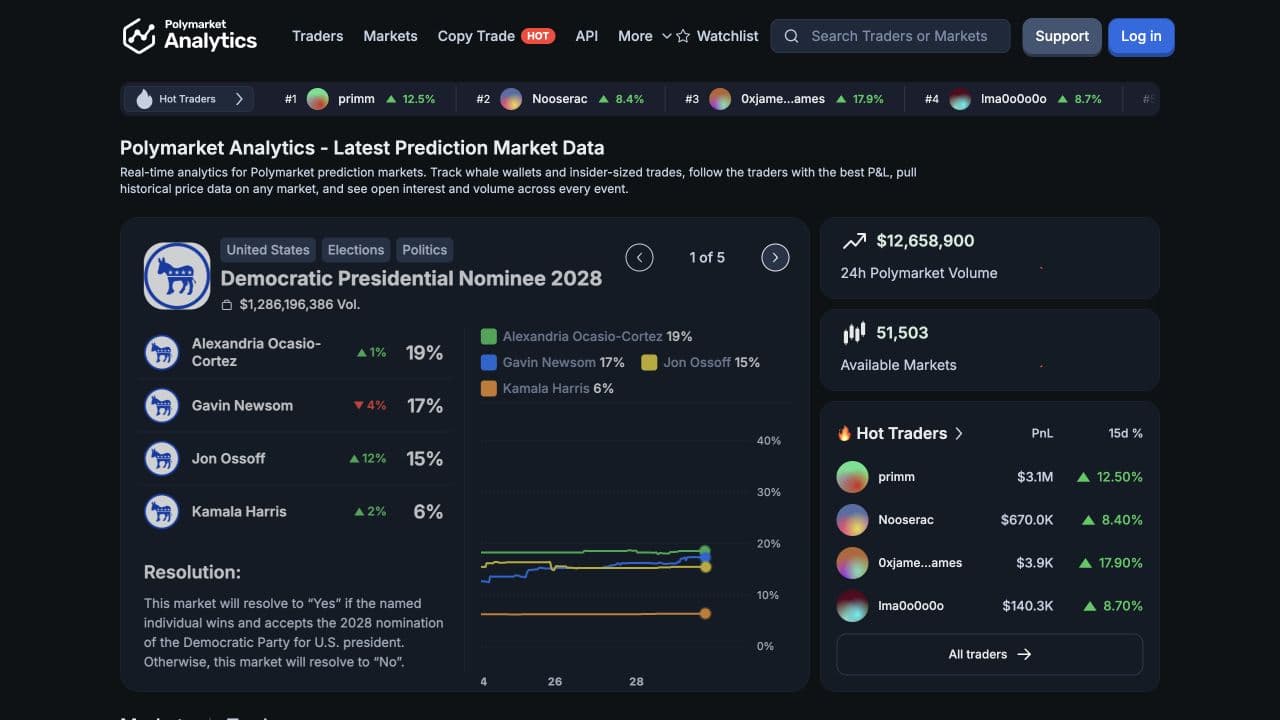Viewport: 1280px width, 720px height.
Task: Click the HOT badge next to Copy Trade
Action: [x=538, y=36]
